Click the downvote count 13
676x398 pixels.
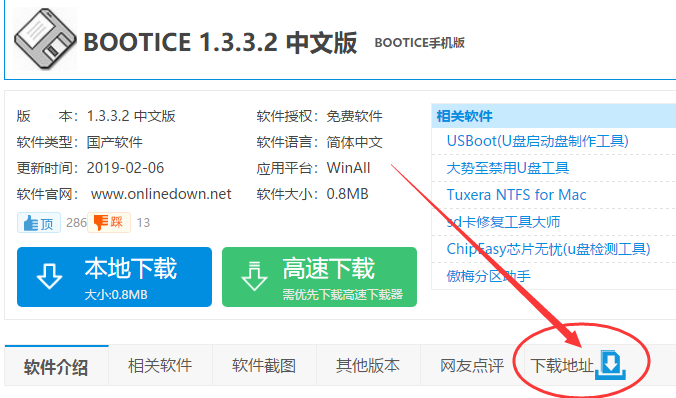pos(143,223)
